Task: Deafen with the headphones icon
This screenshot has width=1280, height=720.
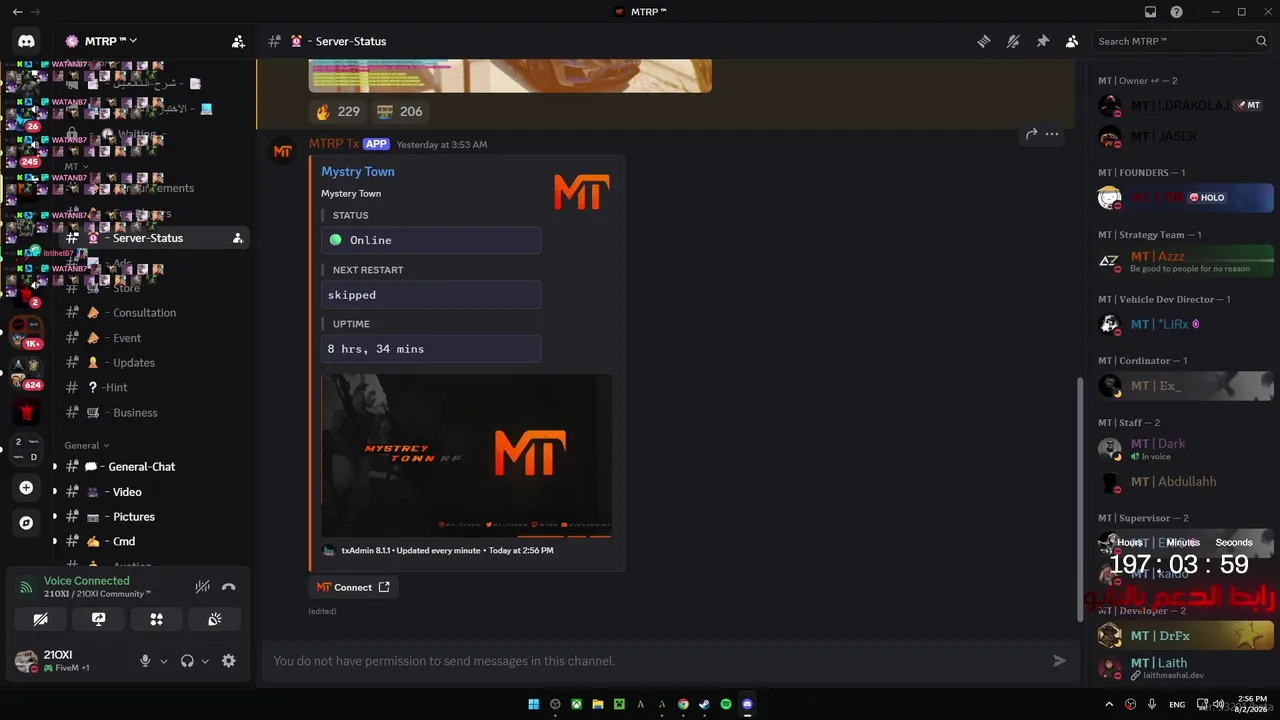Action: [187, 661]
